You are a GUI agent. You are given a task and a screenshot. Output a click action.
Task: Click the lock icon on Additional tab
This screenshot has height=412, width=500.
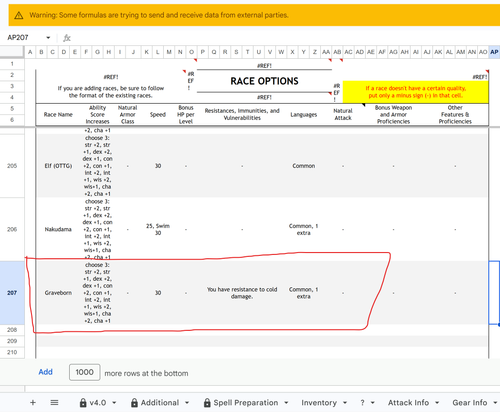(x=134, y=403)
